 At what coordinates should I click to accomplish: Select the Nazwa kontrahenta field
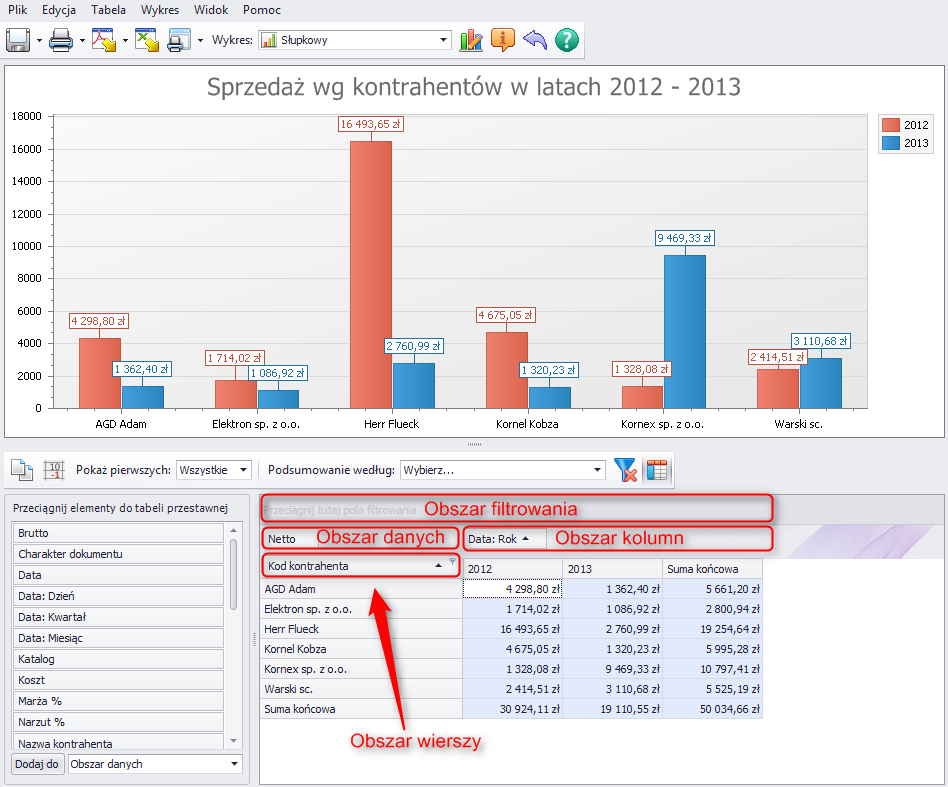point(118,743)
